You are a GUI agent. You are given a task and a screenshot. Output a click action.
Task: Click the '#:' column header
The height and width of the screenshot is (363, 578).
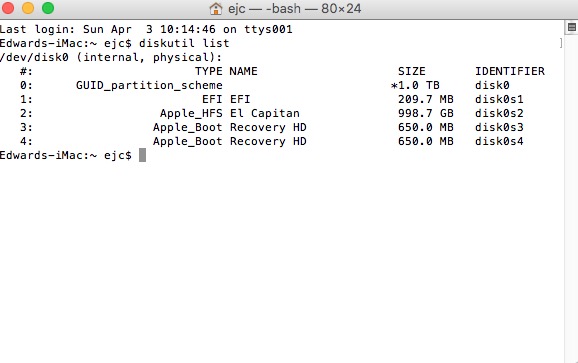tap(26, 71)
